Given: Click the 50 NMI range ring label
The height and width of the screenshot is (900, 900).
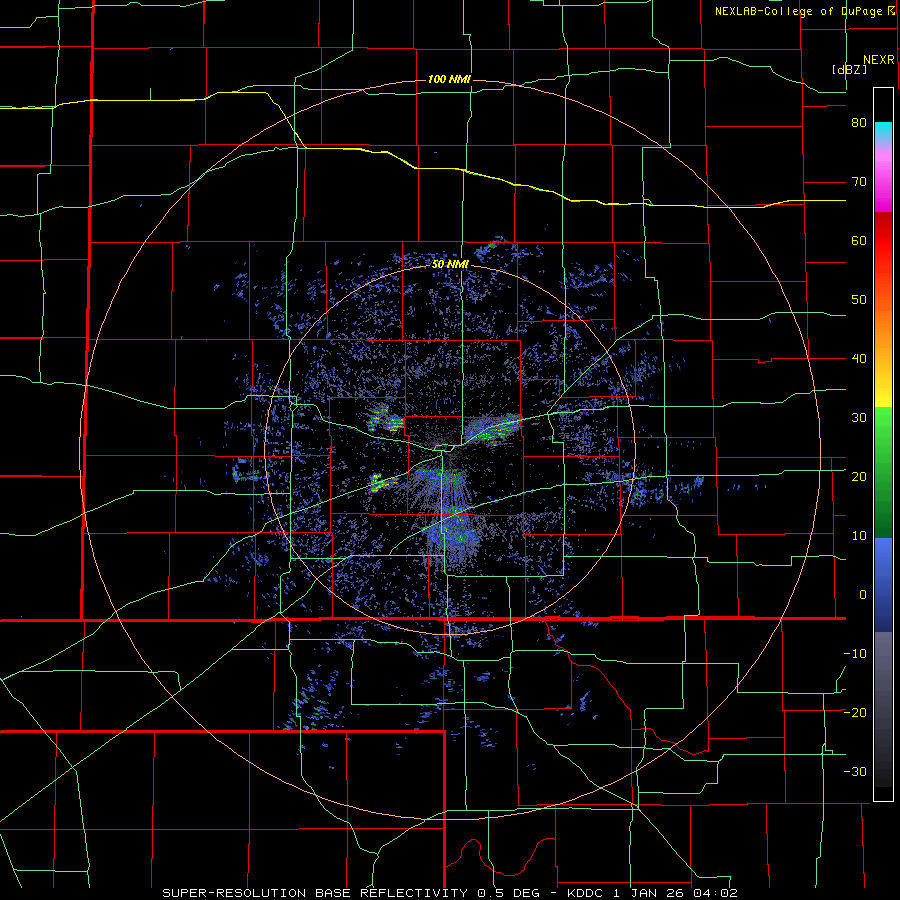Looking at the screenshot, I should 450,265.
